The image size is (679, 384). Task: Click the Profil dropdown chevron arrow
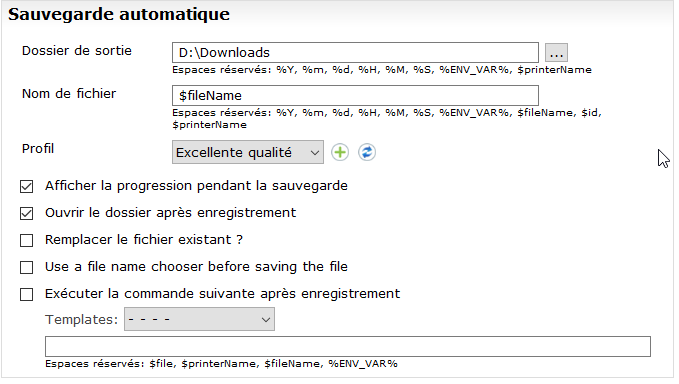pyautogui.click(x=315, y=153)
